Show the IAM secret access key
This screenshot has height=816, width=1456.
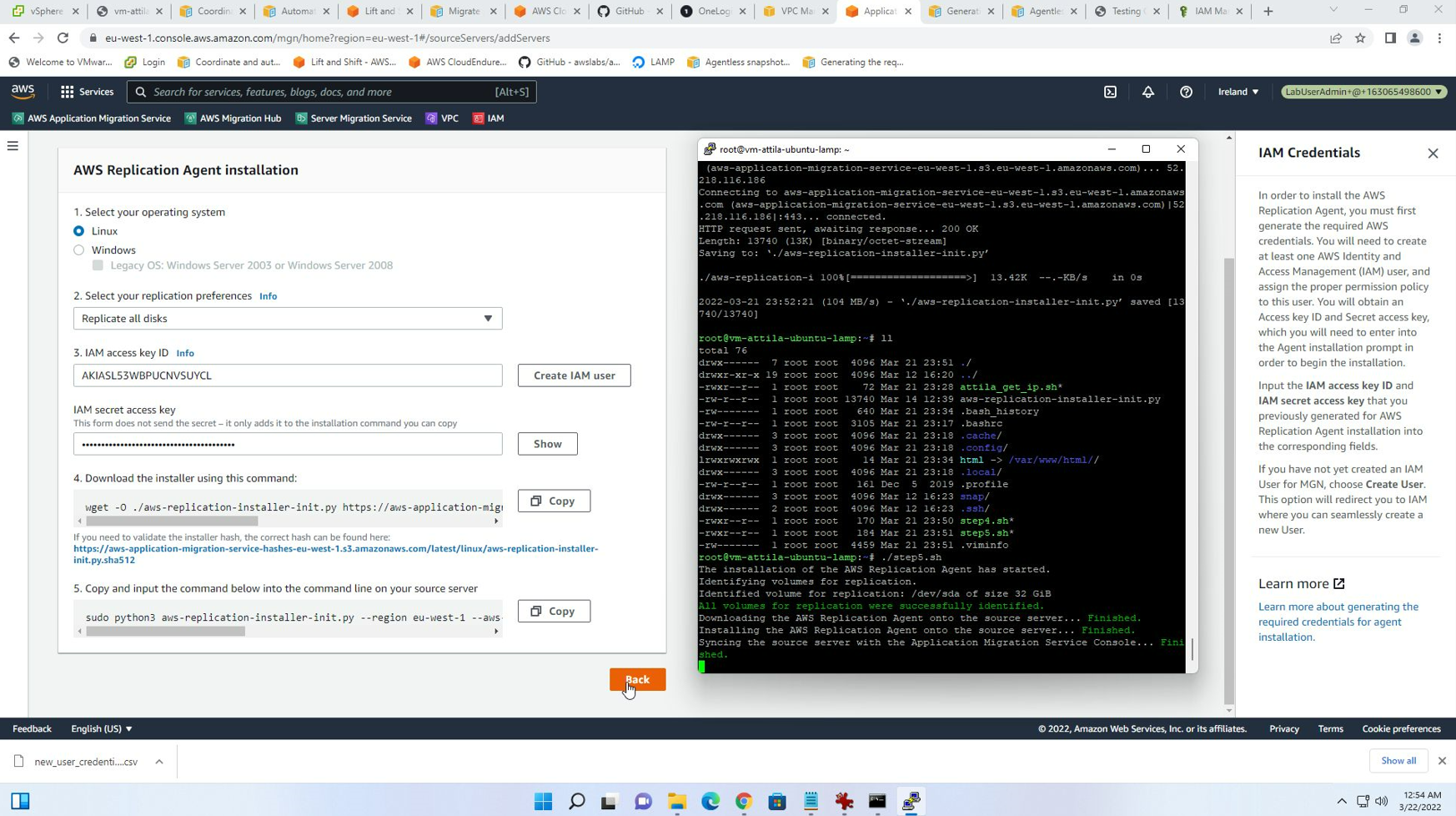point(546,443)
